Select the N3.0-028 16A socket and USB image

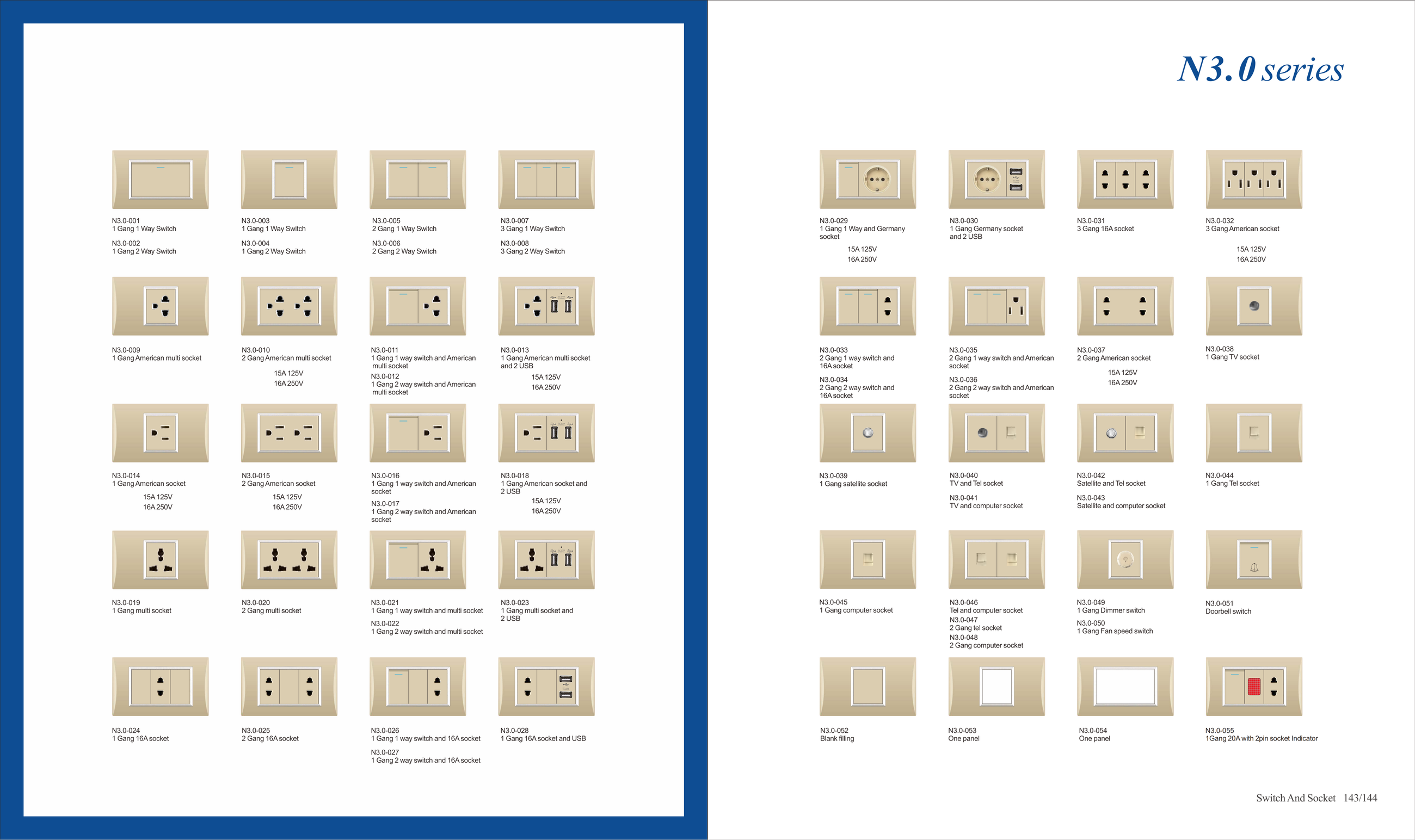click(x=546, y=687)
